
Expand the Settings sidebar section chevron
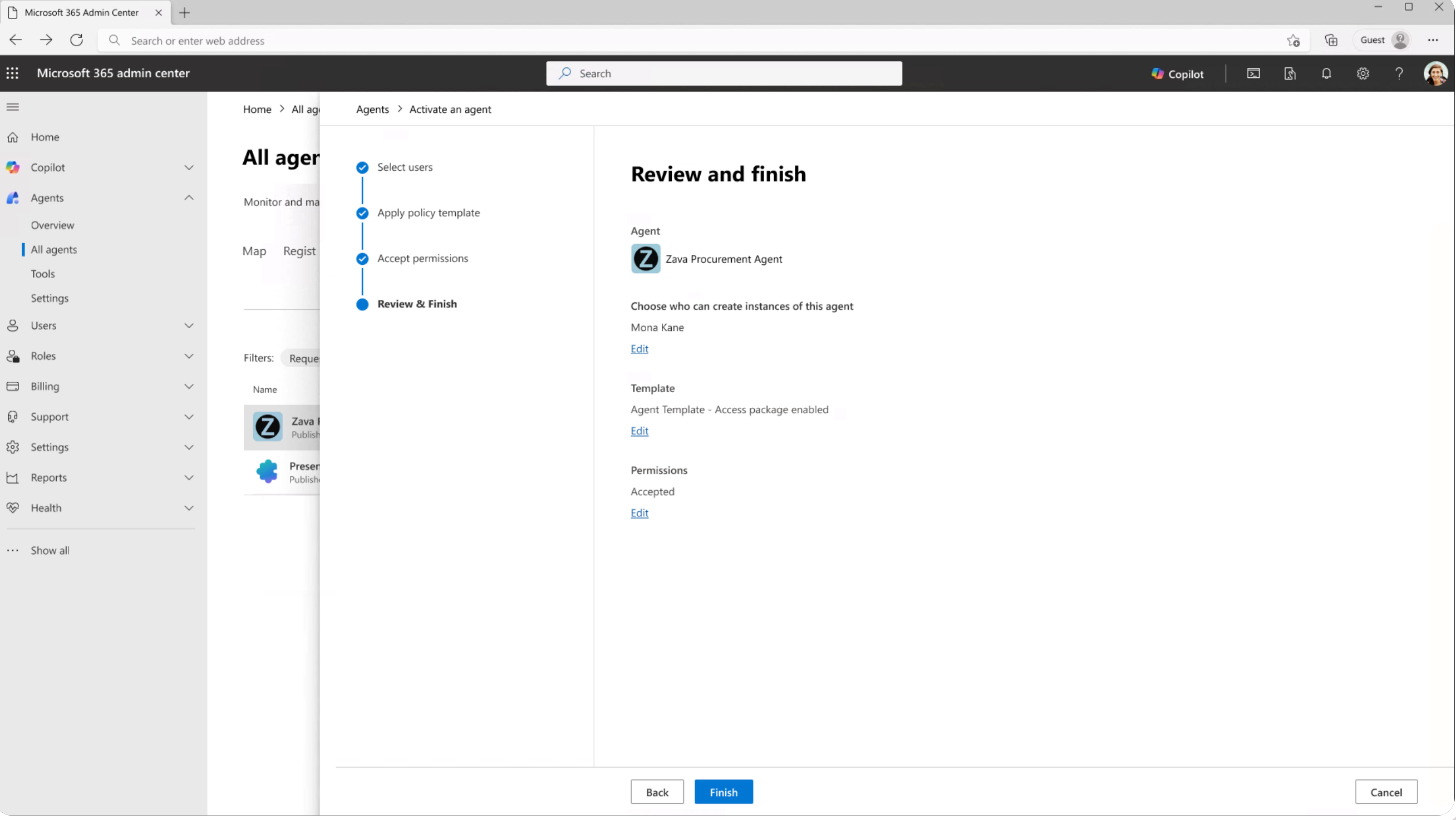(x=189, y=448)
